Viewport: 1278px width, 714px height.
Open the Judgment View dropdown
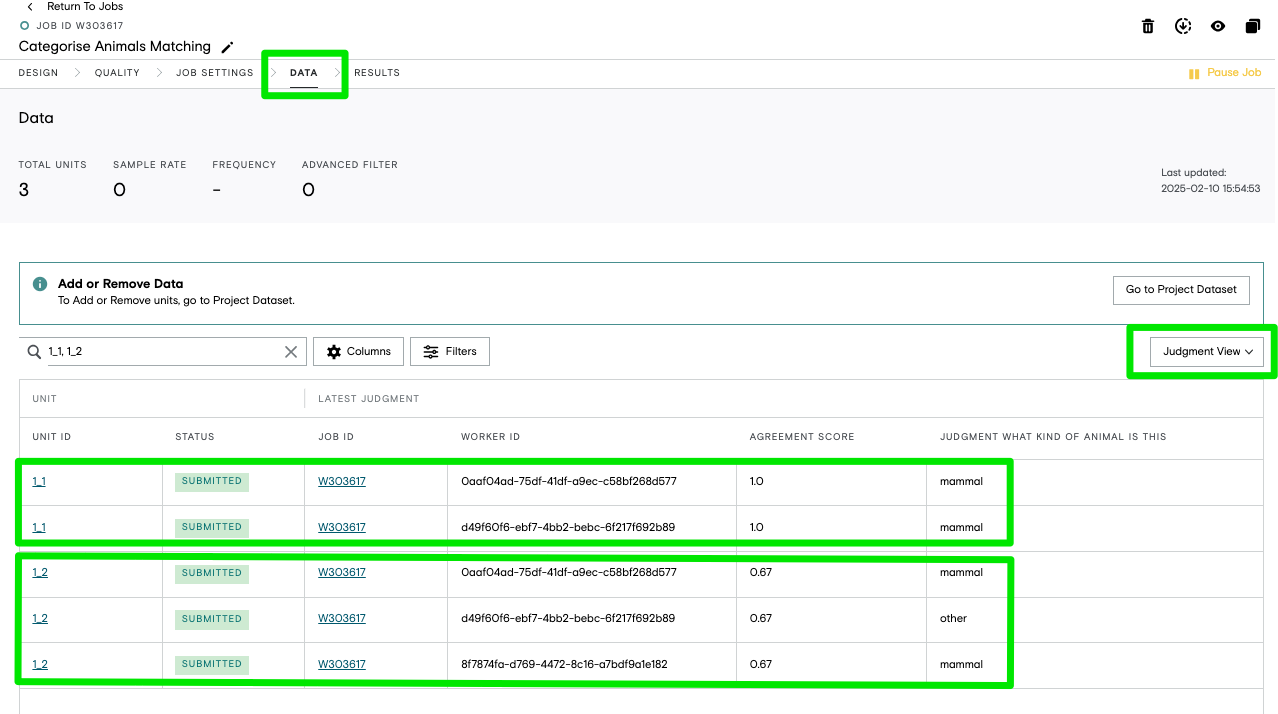pos(1207,352)
